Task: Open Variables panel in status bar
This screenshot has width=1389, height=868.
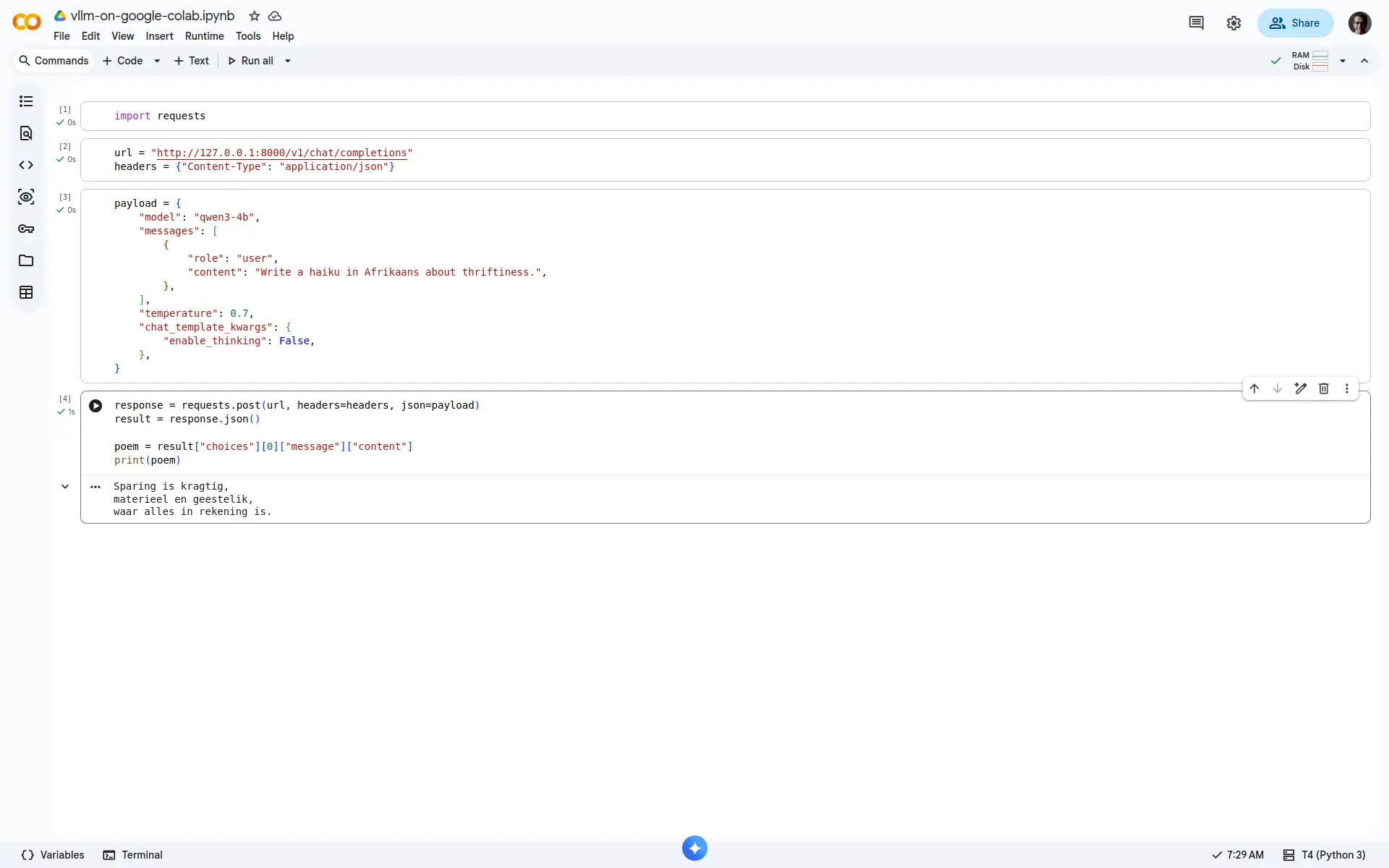Action: tap(53, 855)
